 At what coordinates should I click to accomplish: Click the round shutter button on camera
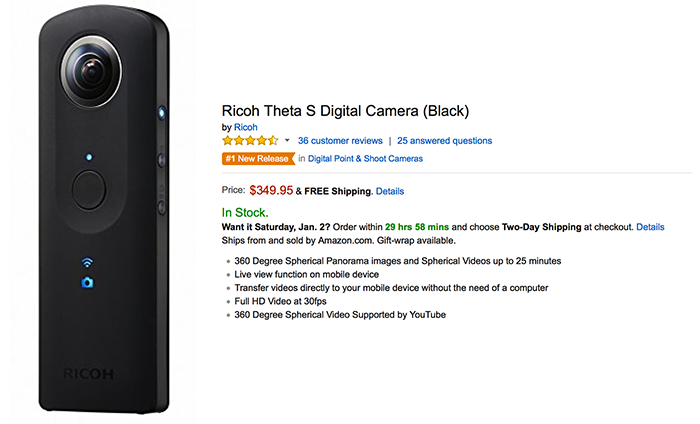point(89,190)
